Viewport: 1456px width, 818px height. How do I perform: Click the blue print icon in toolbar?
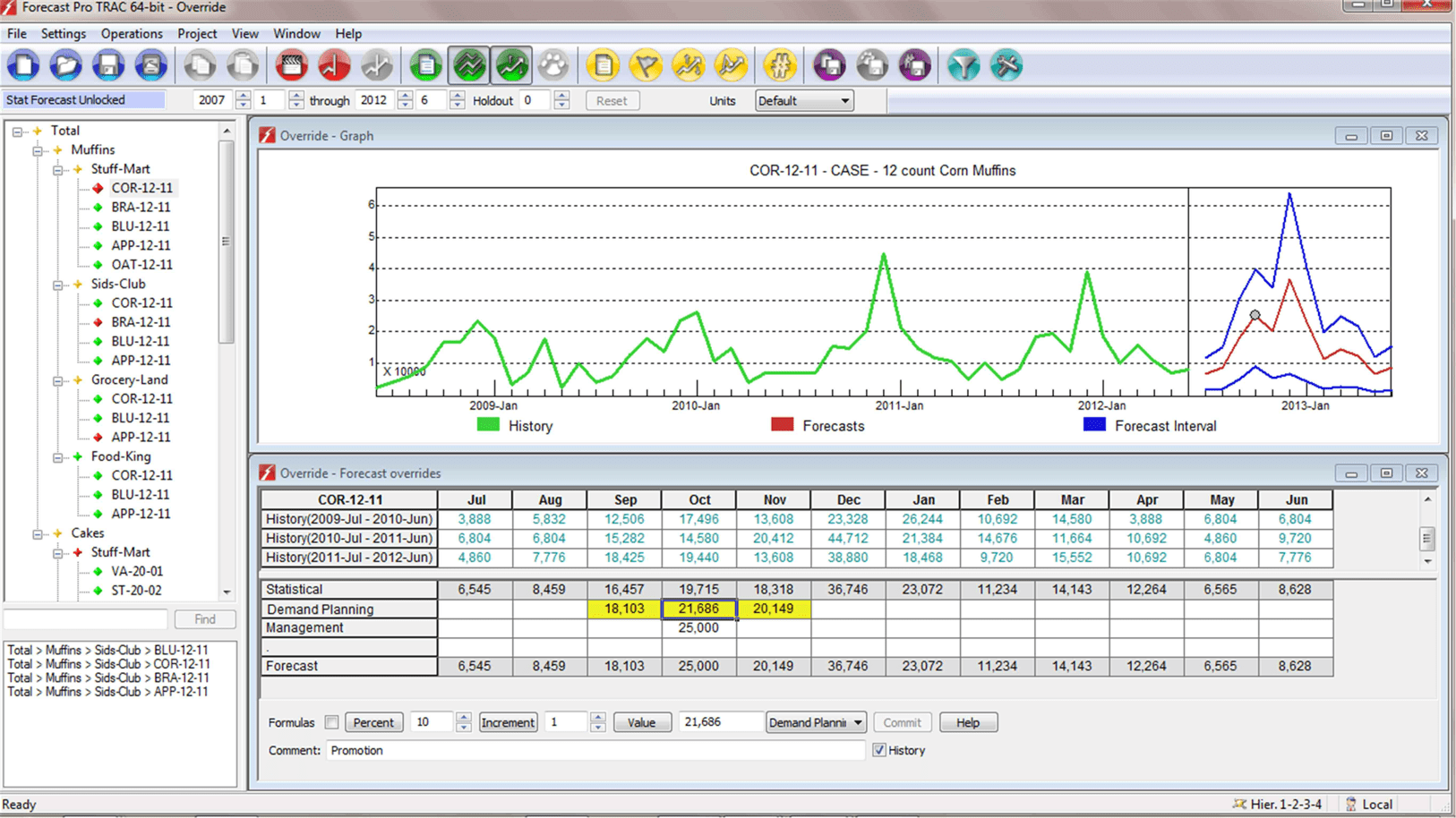click(150, 65)
